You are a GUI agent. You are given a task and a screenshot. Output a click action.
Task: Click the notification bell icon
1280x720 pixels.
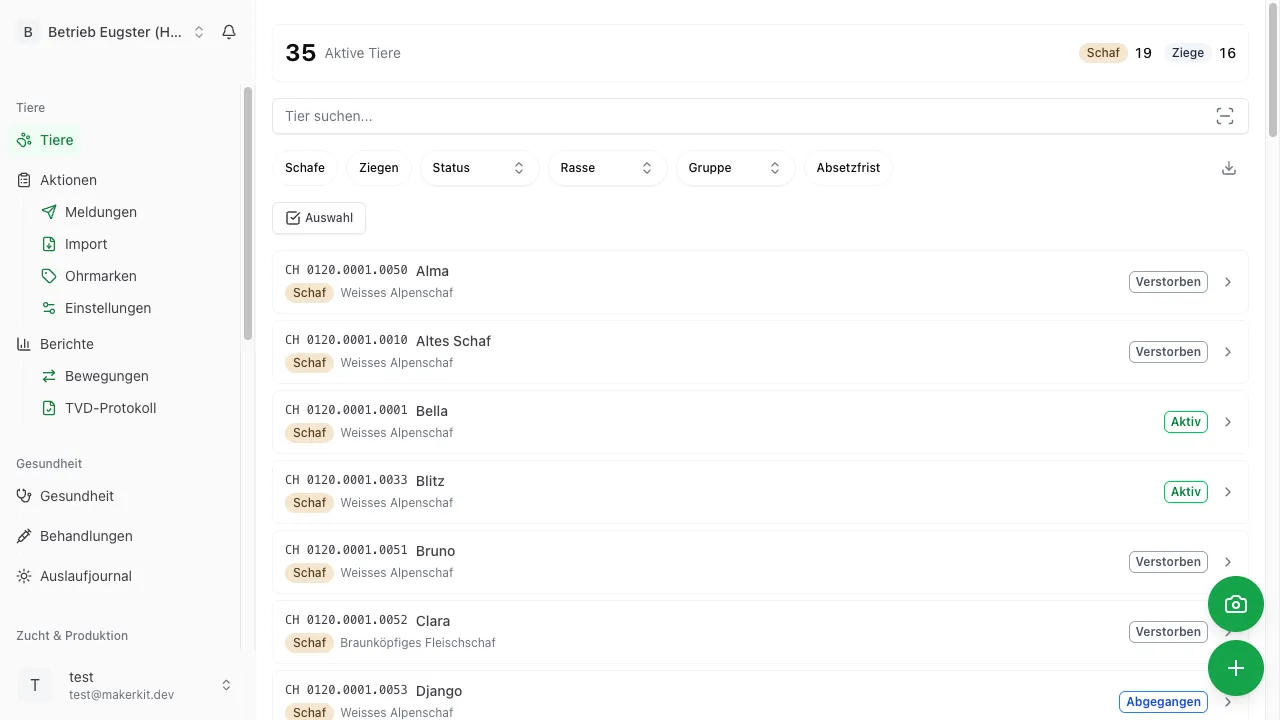click(229, 32)
